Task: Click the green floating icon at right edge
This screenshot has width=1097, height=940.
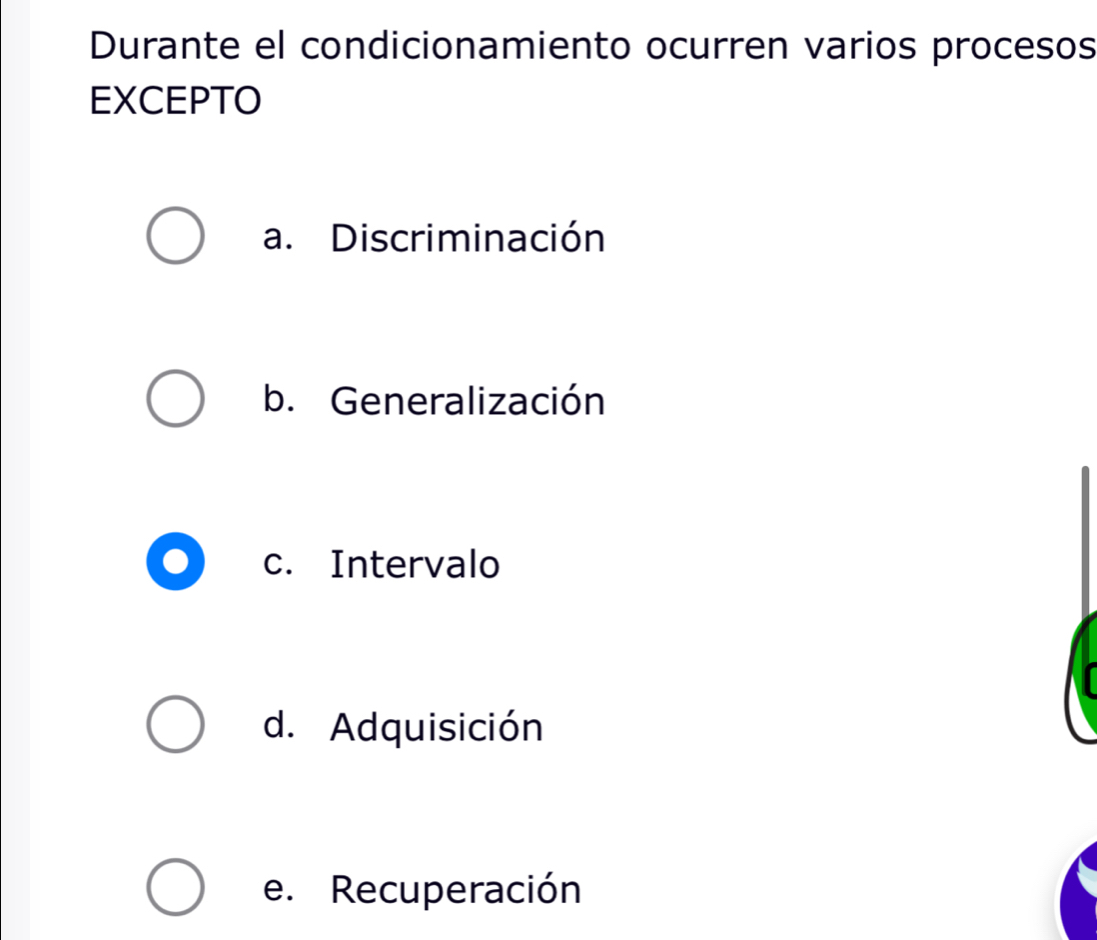Action: [x=1082, y=682]
